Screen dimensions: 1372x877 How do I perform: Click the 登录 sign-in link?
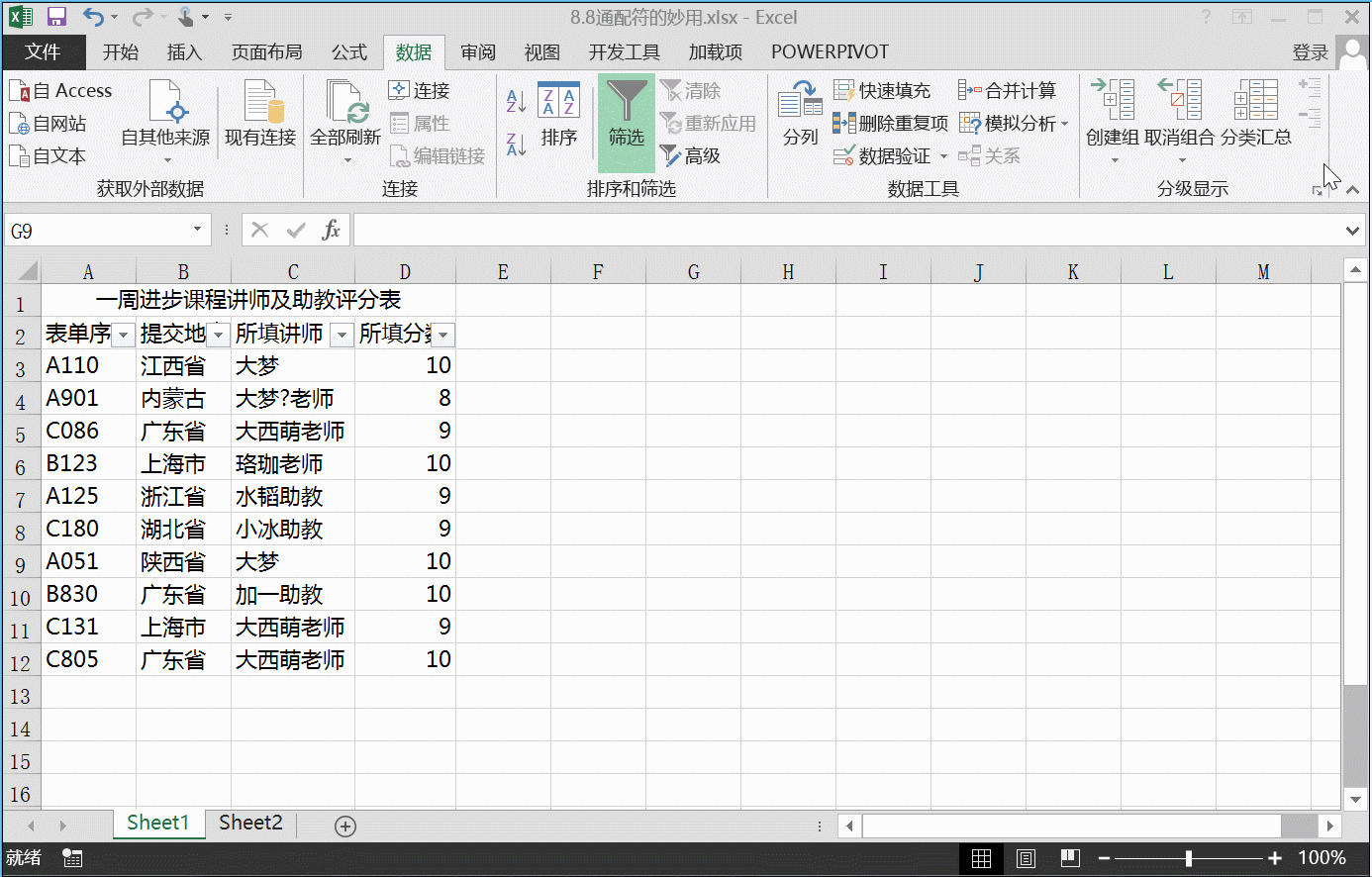point(1310,51)
